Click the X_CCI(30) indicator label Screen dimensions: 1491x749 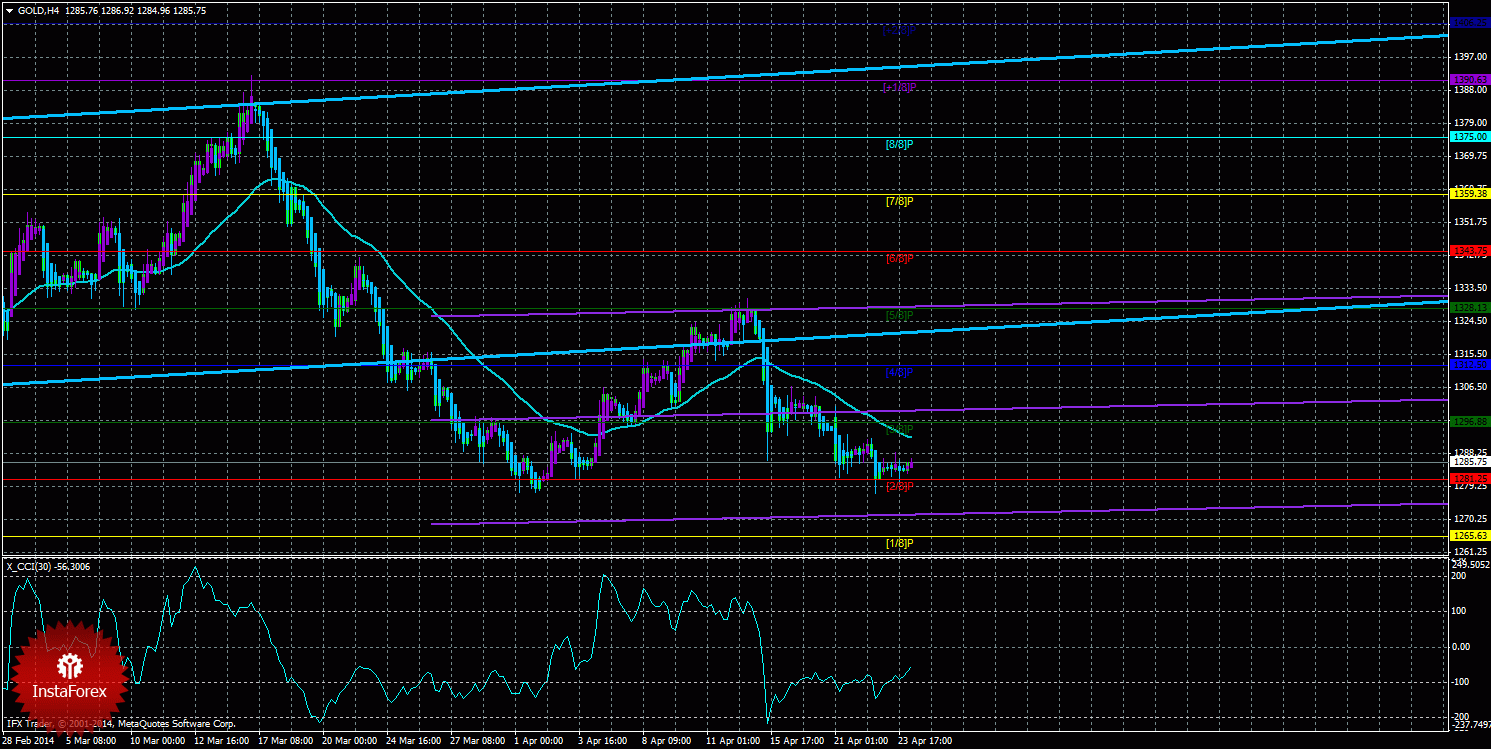pos(48,566)
